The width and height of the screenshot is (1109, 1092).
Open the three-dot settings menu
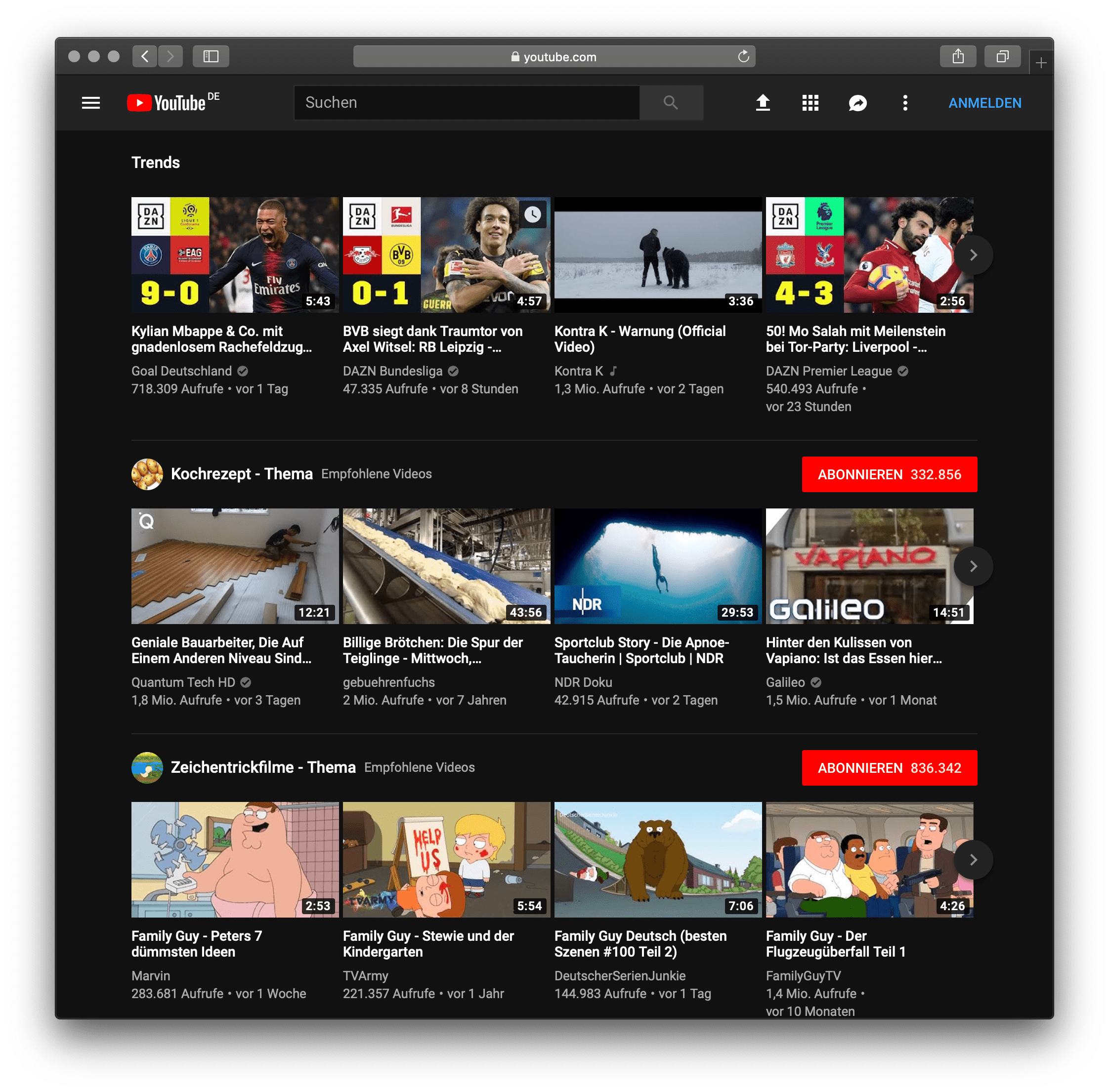(x=905, y=103)
